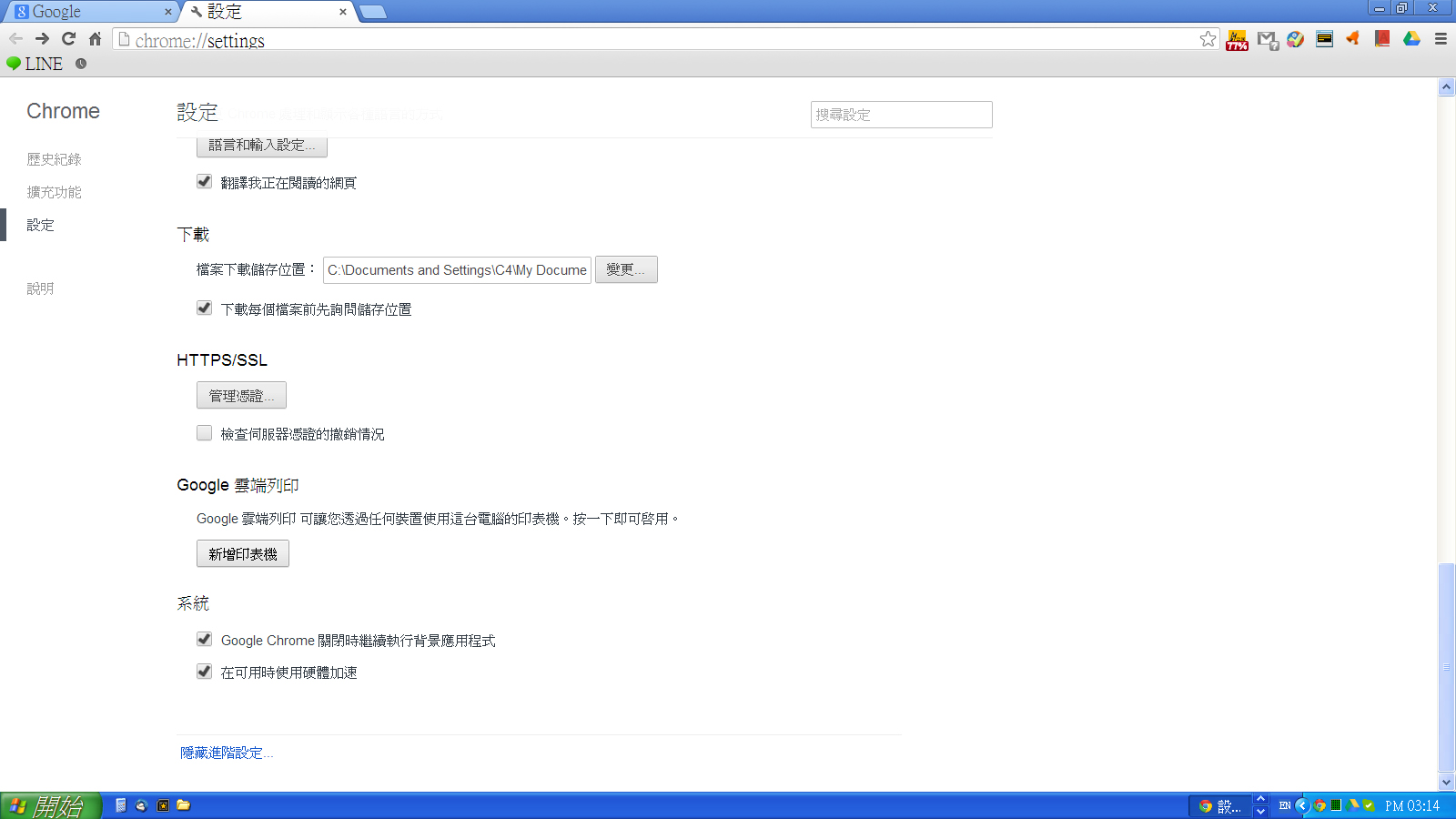Open the orange bell notification extension
The image size is (1456, 819).
coord(1353,39)
